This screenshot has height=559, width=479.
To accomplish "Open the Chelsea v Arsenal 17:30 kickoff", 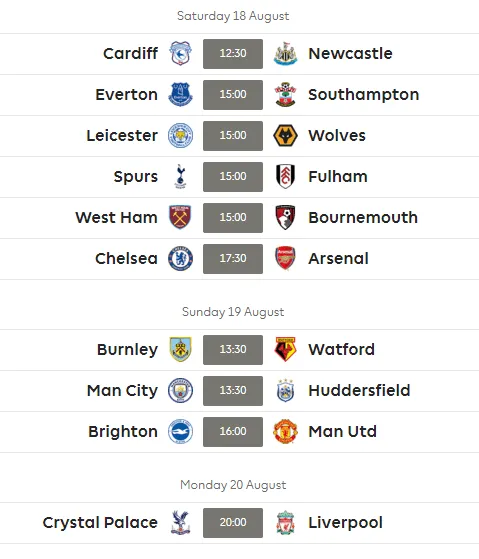I will click(x=233, y=259).
